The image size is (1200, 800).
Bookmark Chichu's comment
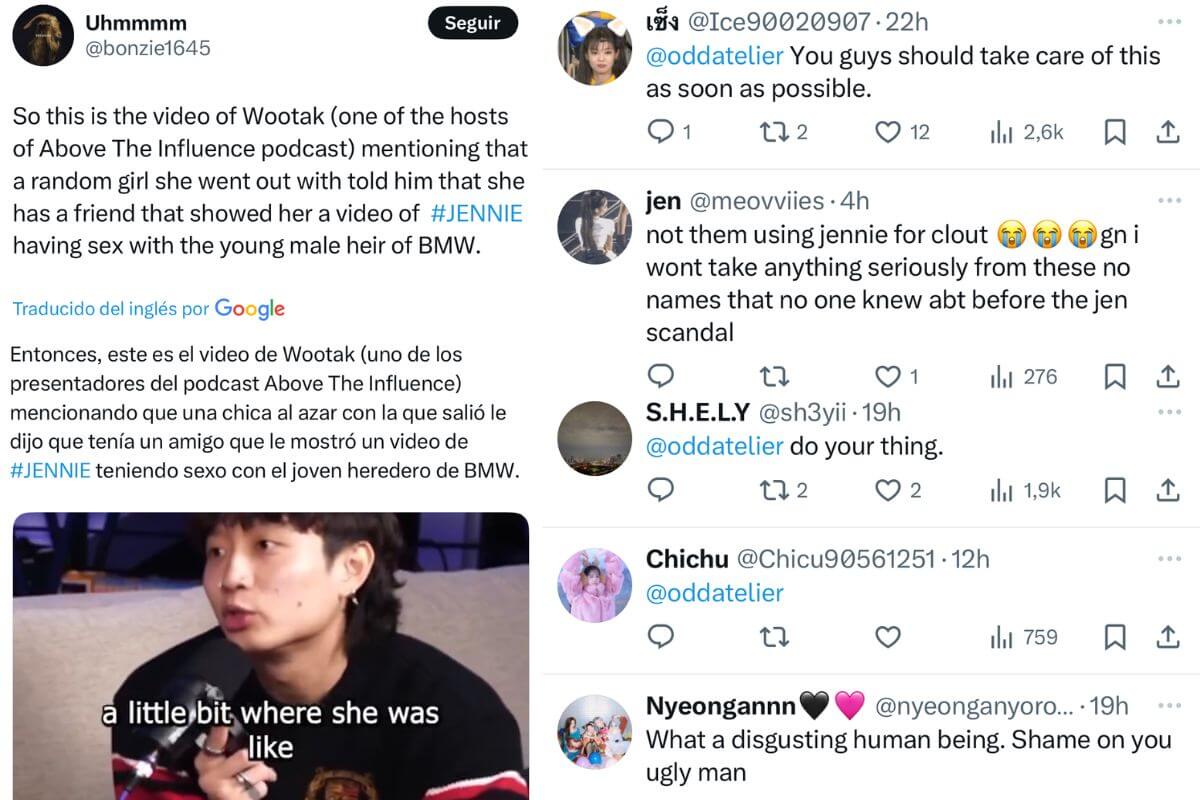[1115, 637]
